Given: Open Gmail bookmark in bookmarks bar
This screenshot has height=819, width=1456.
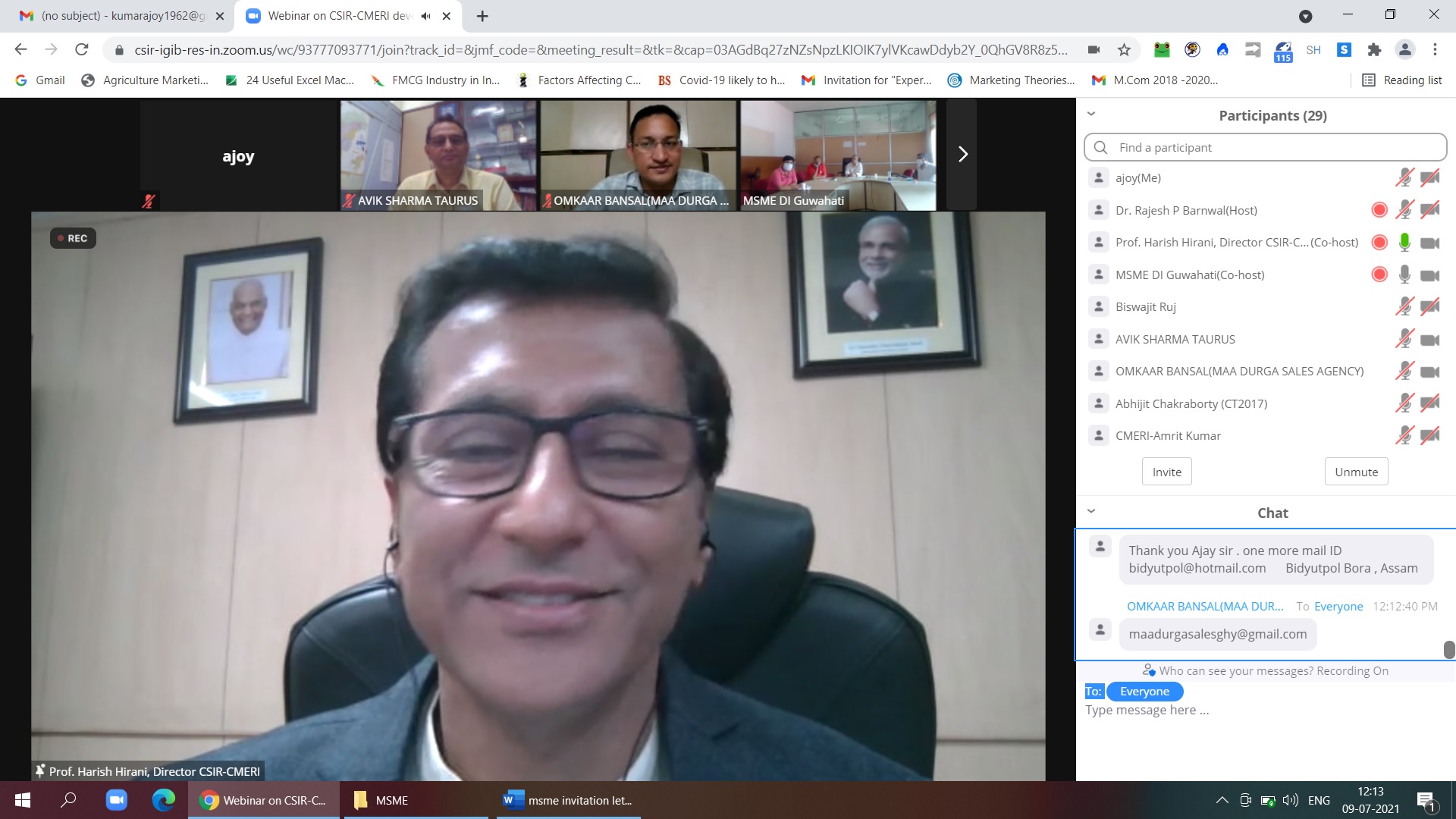Looking at the screenshot, I should (41, 80).
